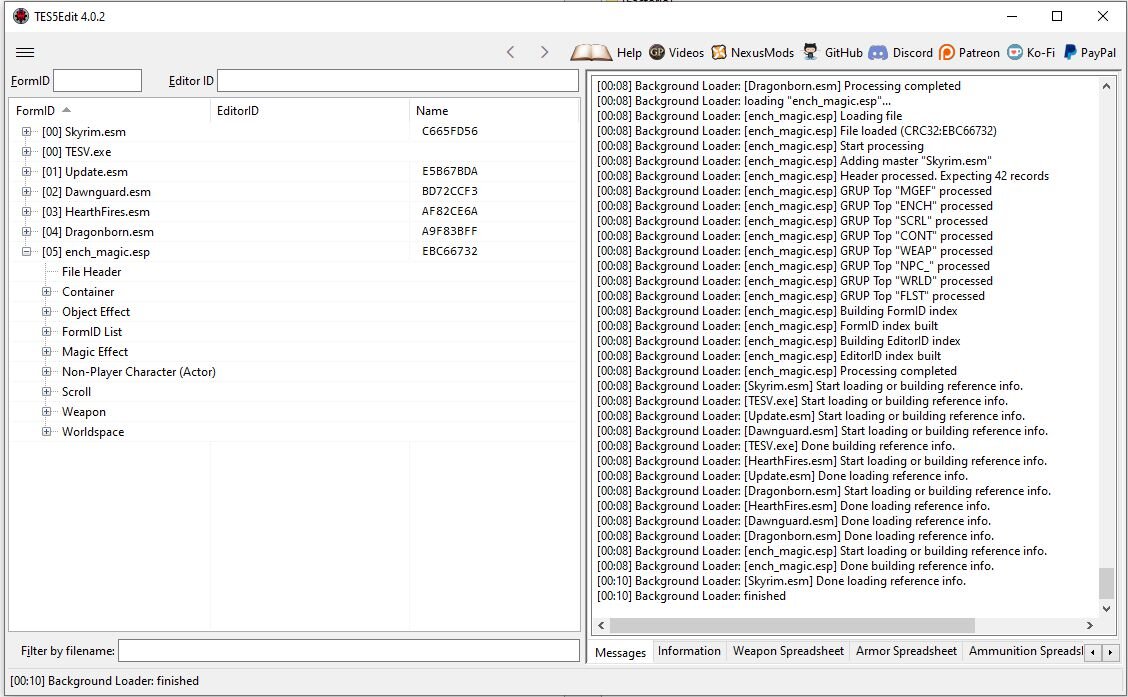The image size is (1128, 697).
Task: Go forward with the right arrow
Action: tap(545, 53)
